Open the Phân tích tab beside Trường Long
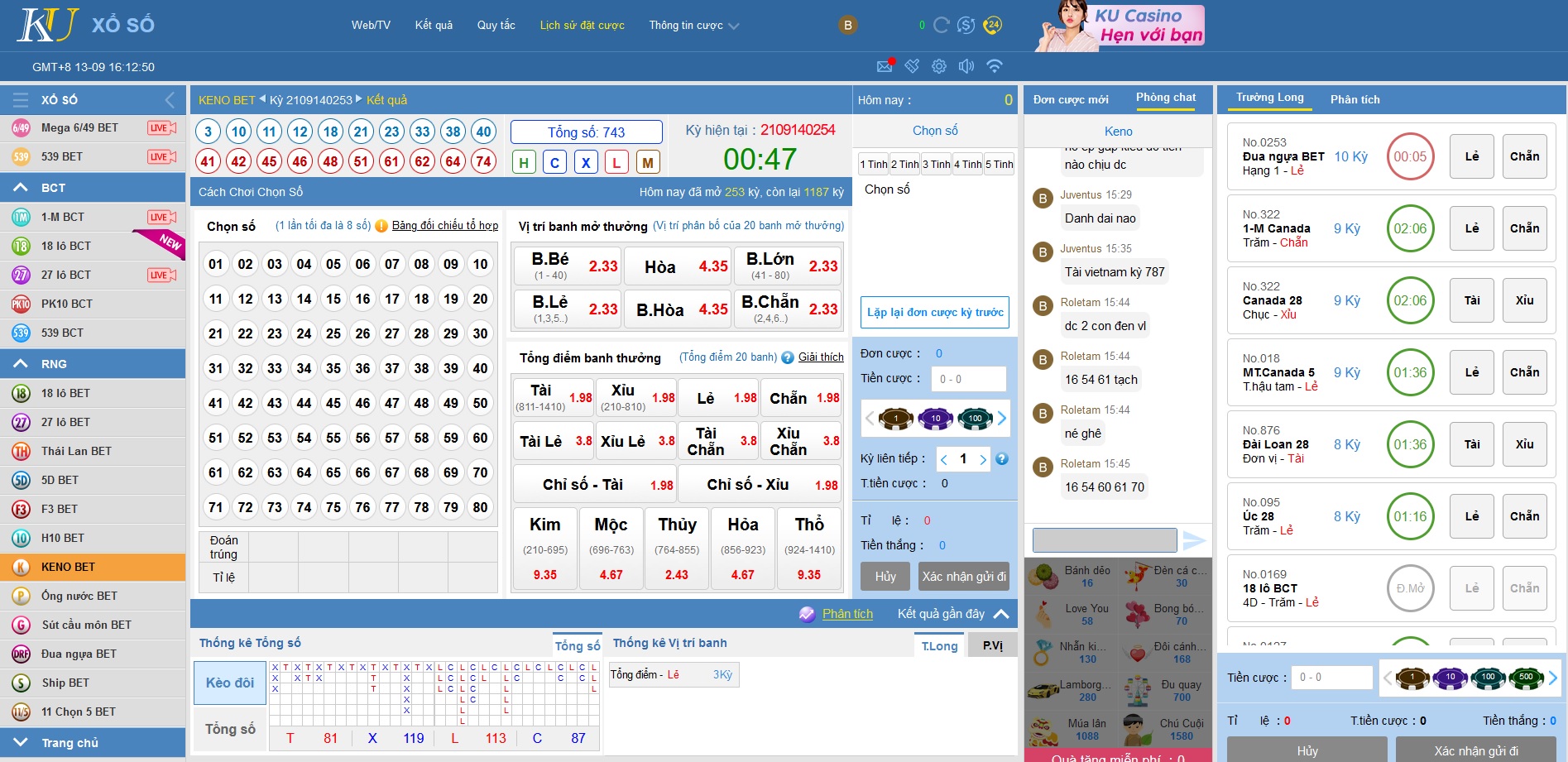Image resolution: width=1568 pixels, height=762 pixels. [1355, 99]
